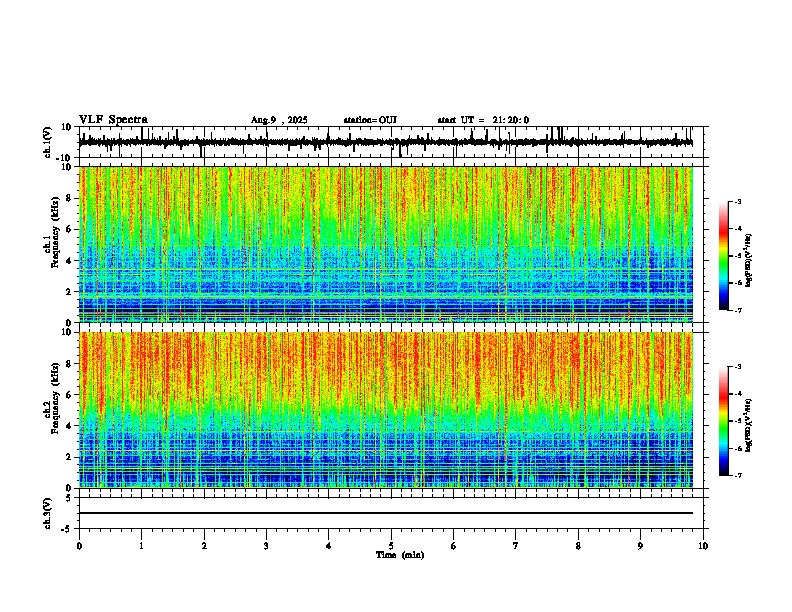Screen dimensions: 792x612
Task: Click the '2' kHz tick of ch.2 spectrogram
Action: tap(69, 457)
